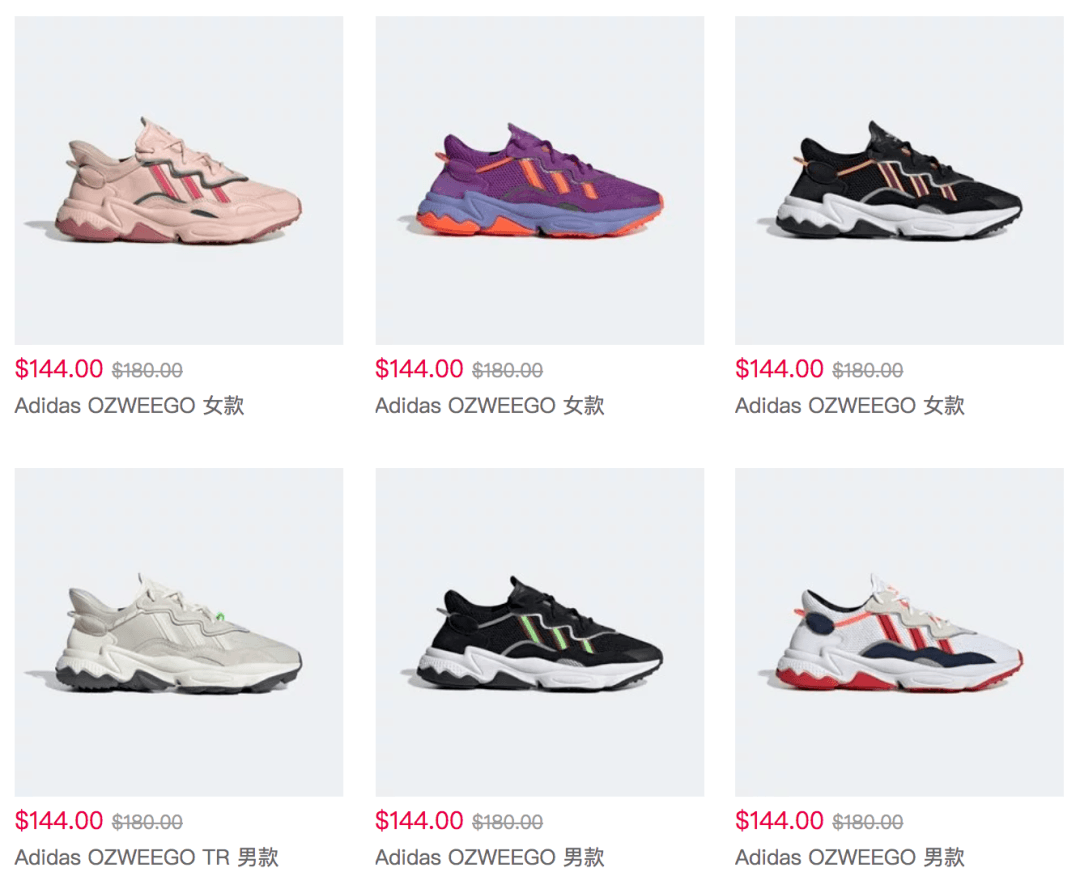Screen dimensions: 1080x889
Task: Click the title under the pink shoe
Action: pyautogui.click(x=129, y=406)
